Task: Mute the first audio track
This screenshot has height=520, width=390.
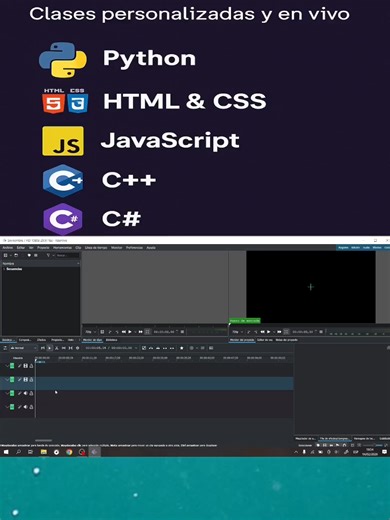Action: click(25, 393)
